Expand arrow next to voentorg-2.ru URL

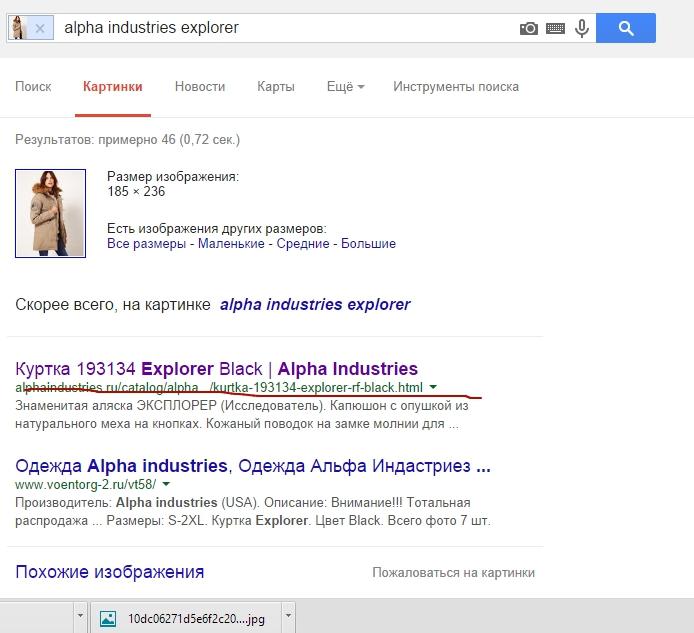166,484
